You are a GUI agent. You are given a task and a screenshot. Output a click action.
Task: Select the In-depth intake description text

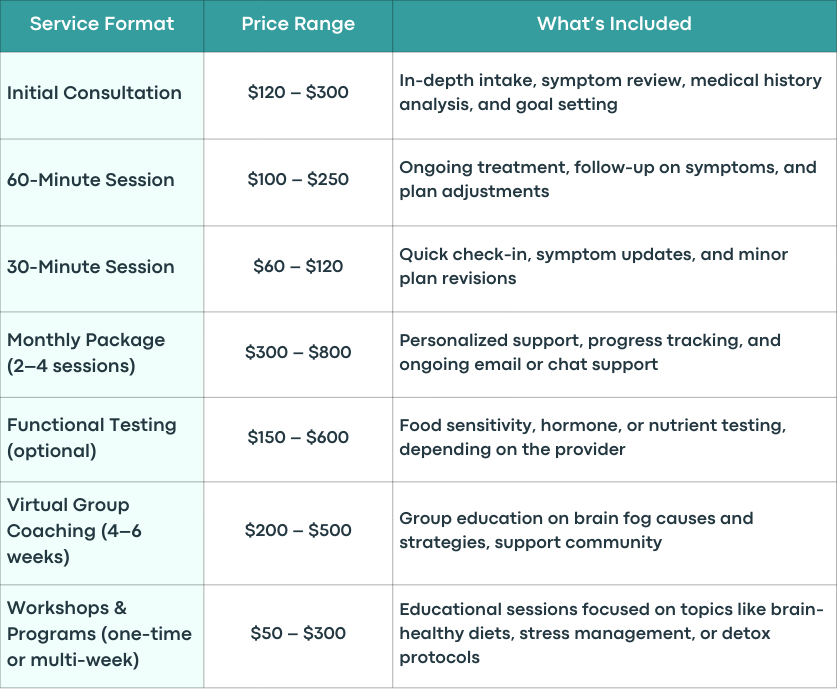coord(610,92)
